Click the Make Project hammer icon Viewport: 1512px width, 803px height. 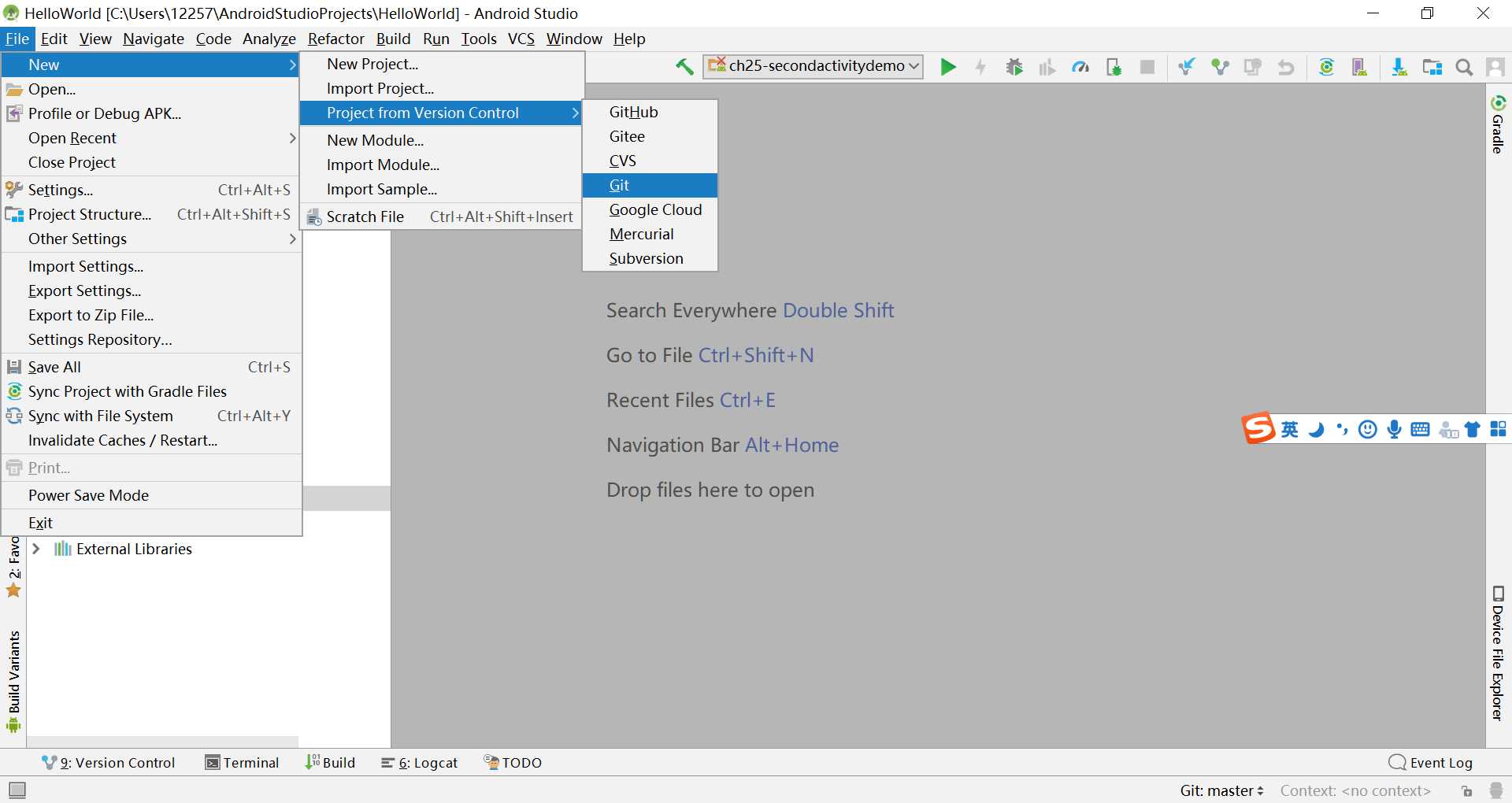[x=684, y=67]
